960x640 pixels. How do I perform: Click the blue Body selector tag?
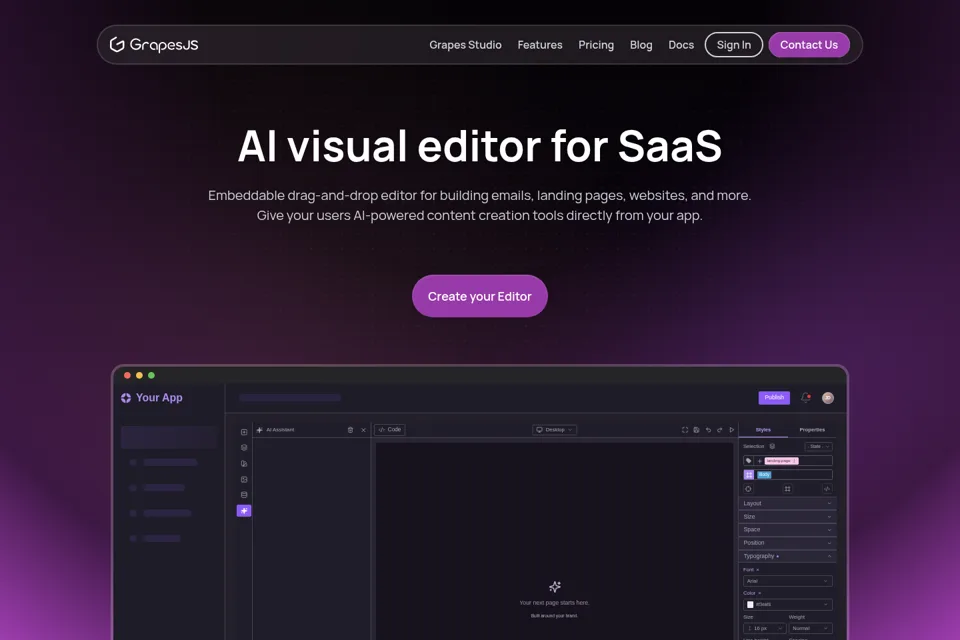tap(764, 475)
